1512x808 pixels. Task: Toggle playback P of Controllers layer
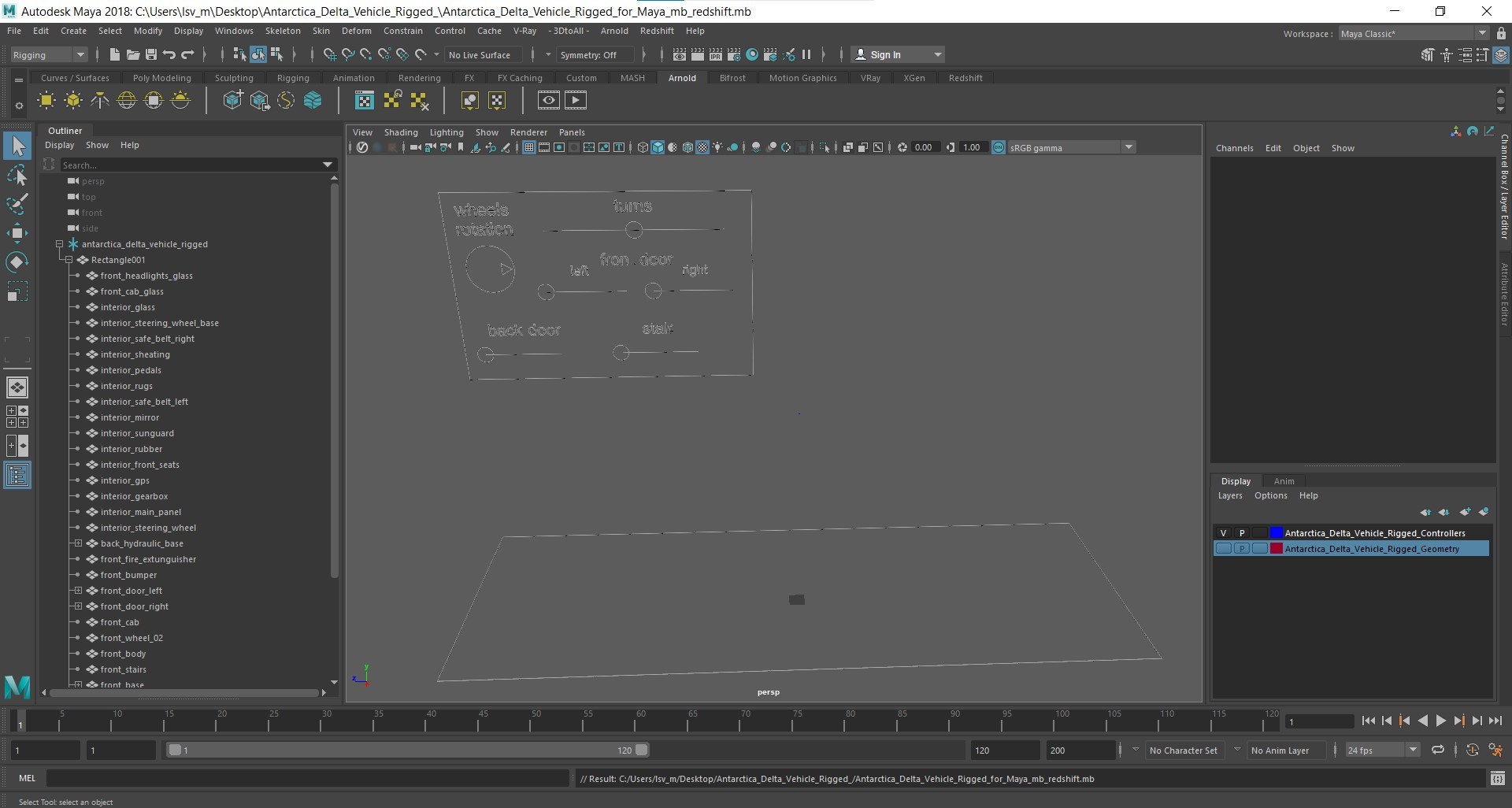1242,533
